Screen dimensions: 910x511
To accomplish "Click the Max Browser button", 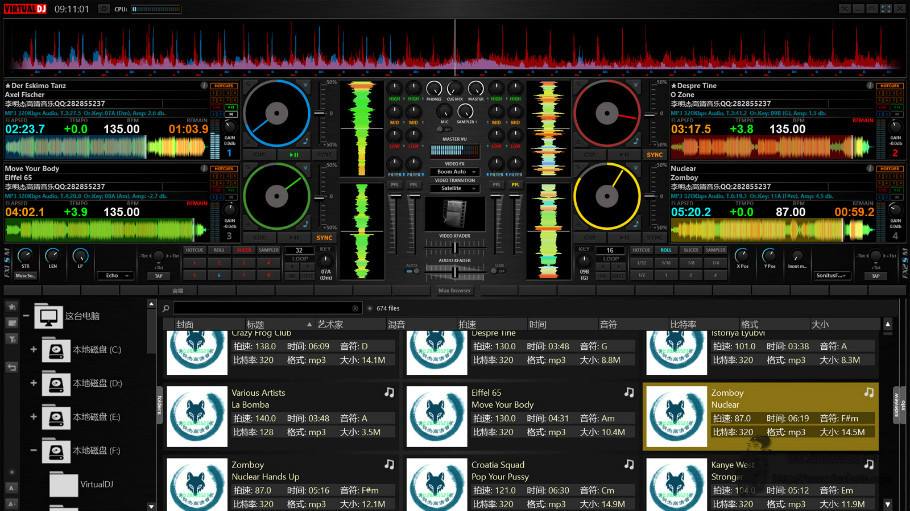I will (454, 290).
